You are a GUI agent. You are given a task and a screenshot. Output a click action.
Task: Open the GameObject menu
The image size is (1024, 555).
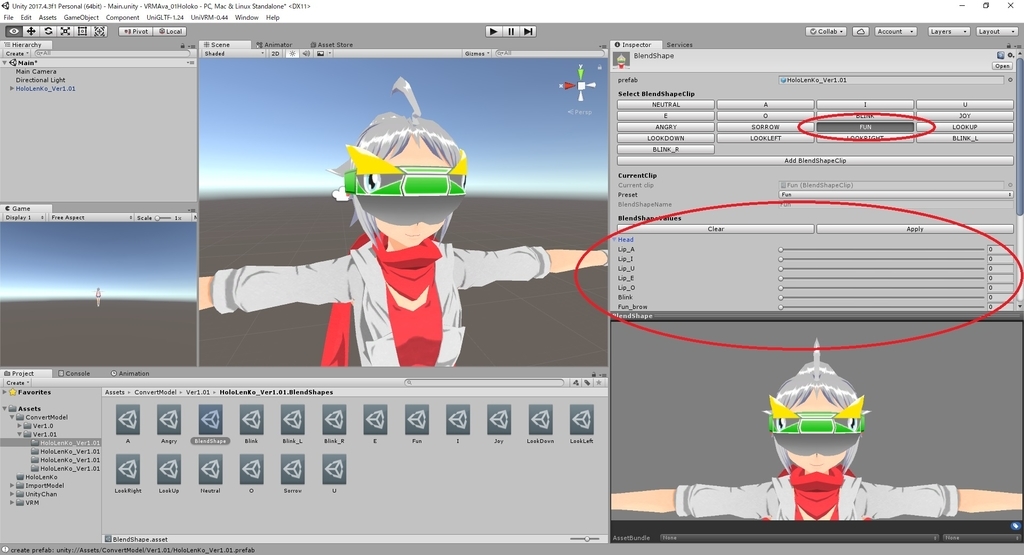tap(81, 18)
